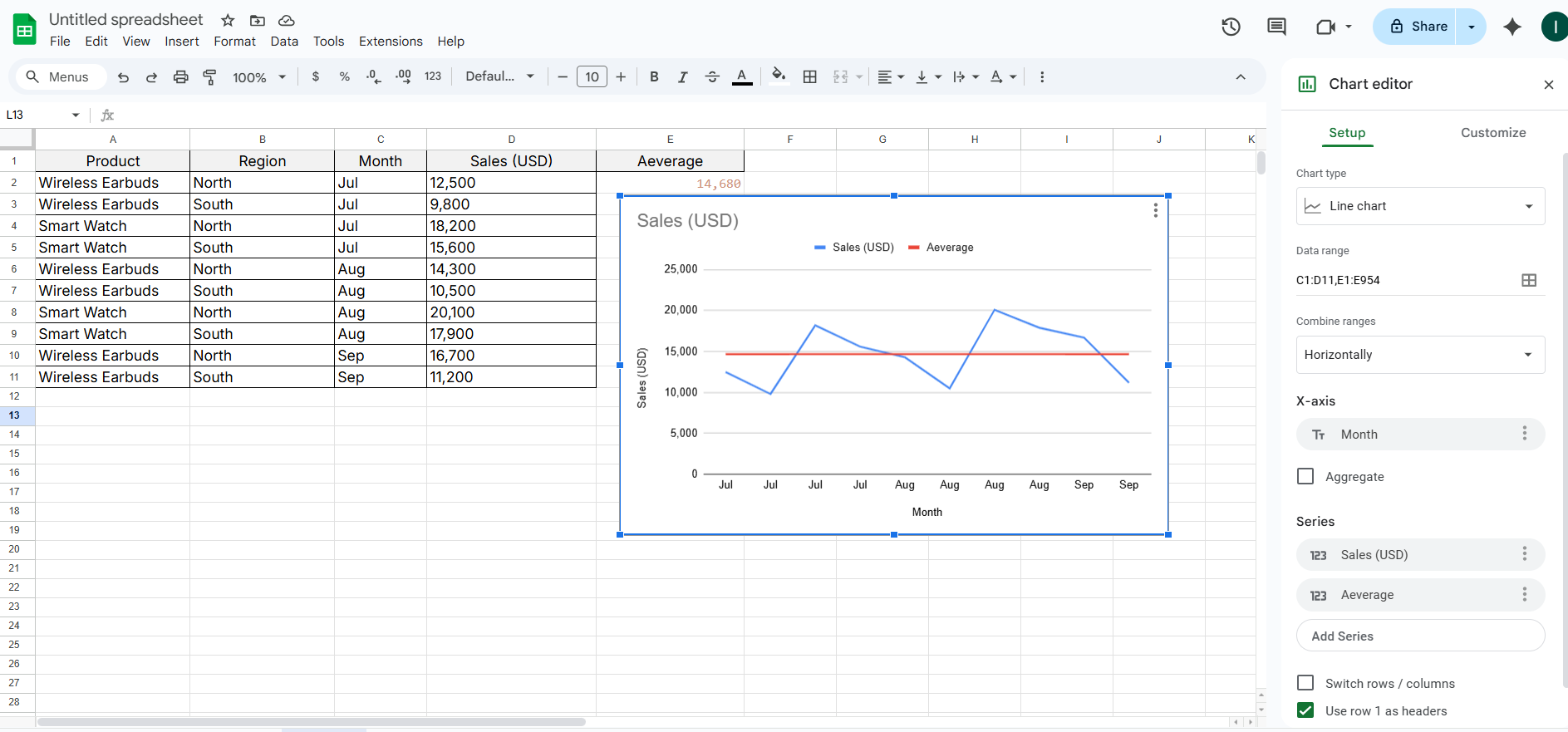Image resolution: width=1568 pixels, height=732 pixels.
Task: Click the Share button
Action: pos(1418,27)
